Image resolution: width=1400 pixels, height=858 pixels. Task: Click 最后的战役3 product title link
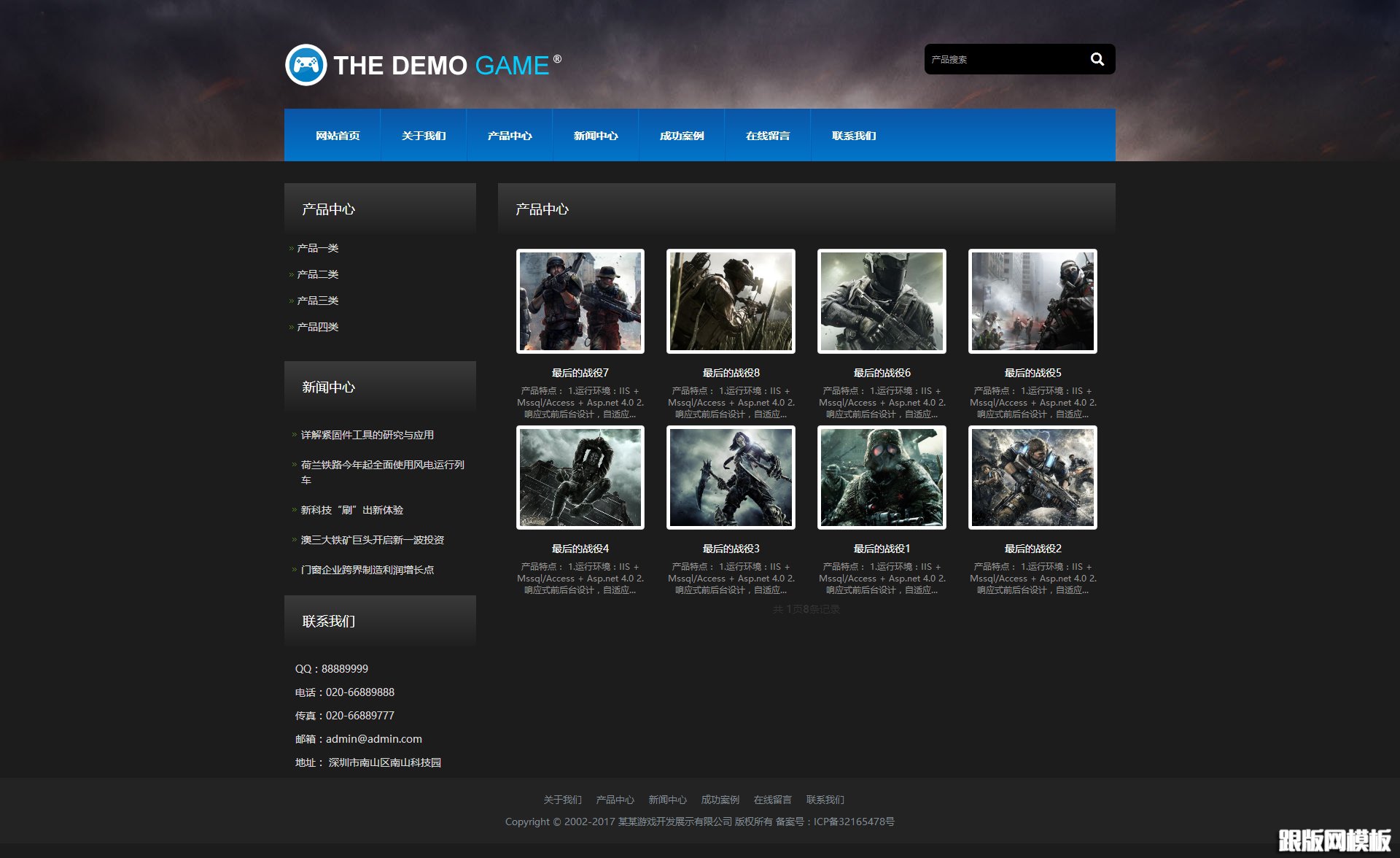pos(731,549)
